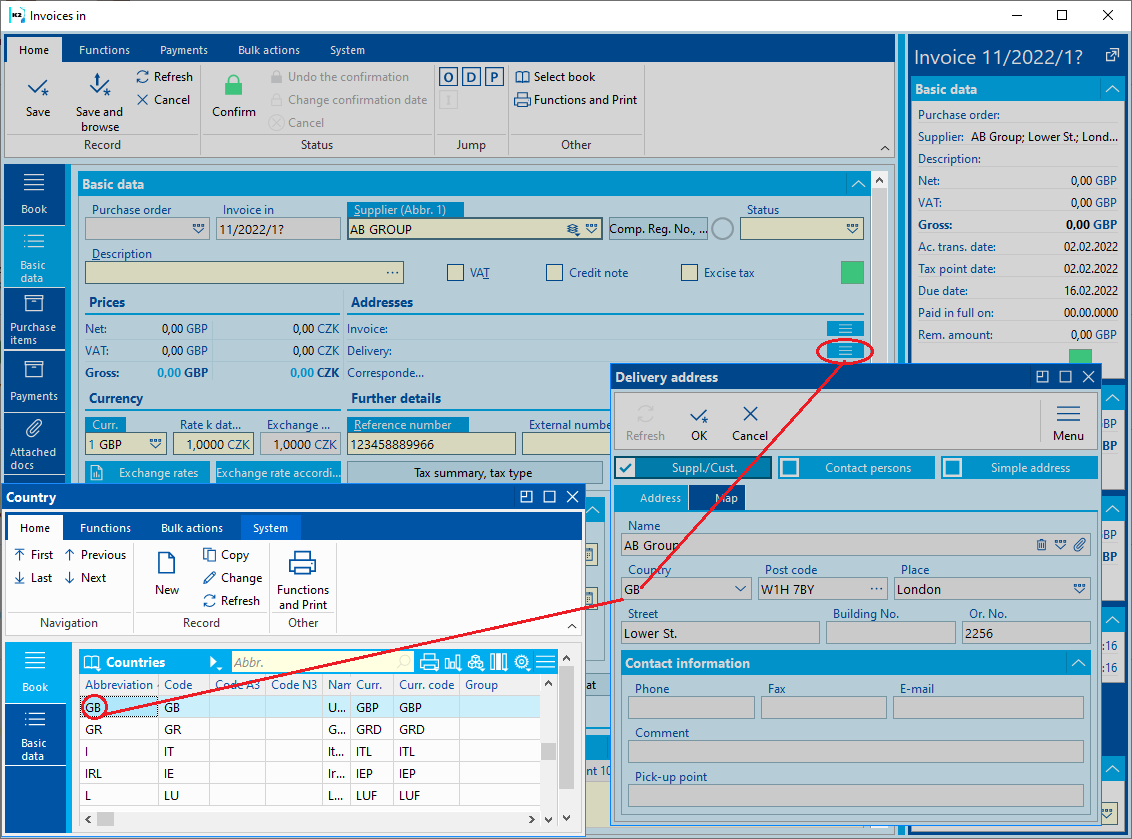Enable the Simple address checkbox
The width and height of the screenshot is (1132, 839).
pos(953,468)
